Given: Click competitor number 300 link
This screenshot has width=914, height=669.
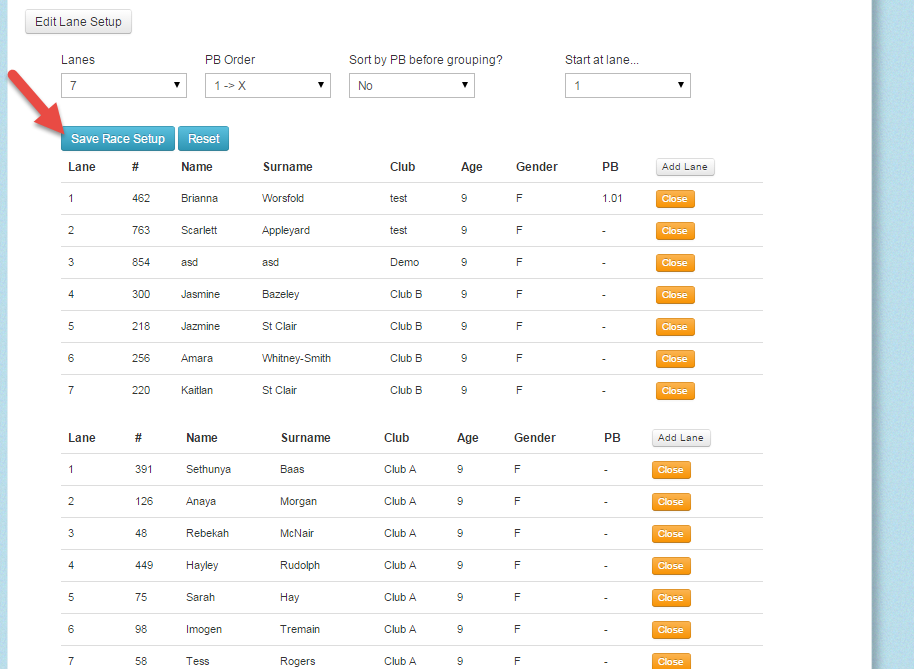Looking at the screenshot, I should pyautogui.click(x=143, y=294).
